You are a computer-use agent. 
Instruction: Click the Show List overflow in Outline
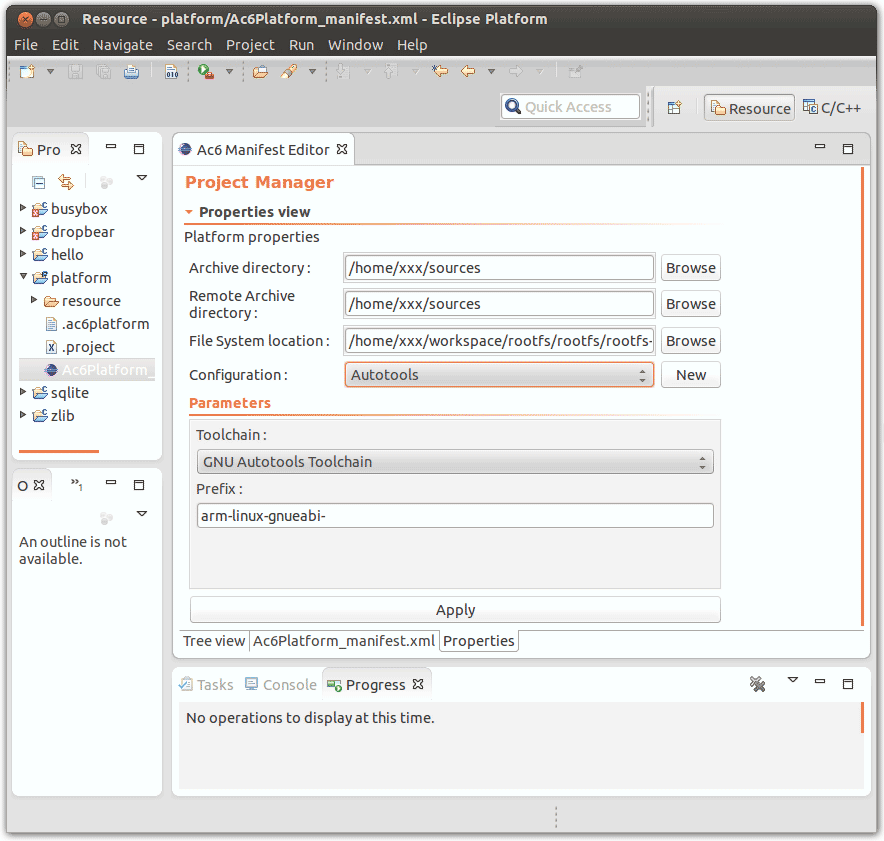coord(76,484)
